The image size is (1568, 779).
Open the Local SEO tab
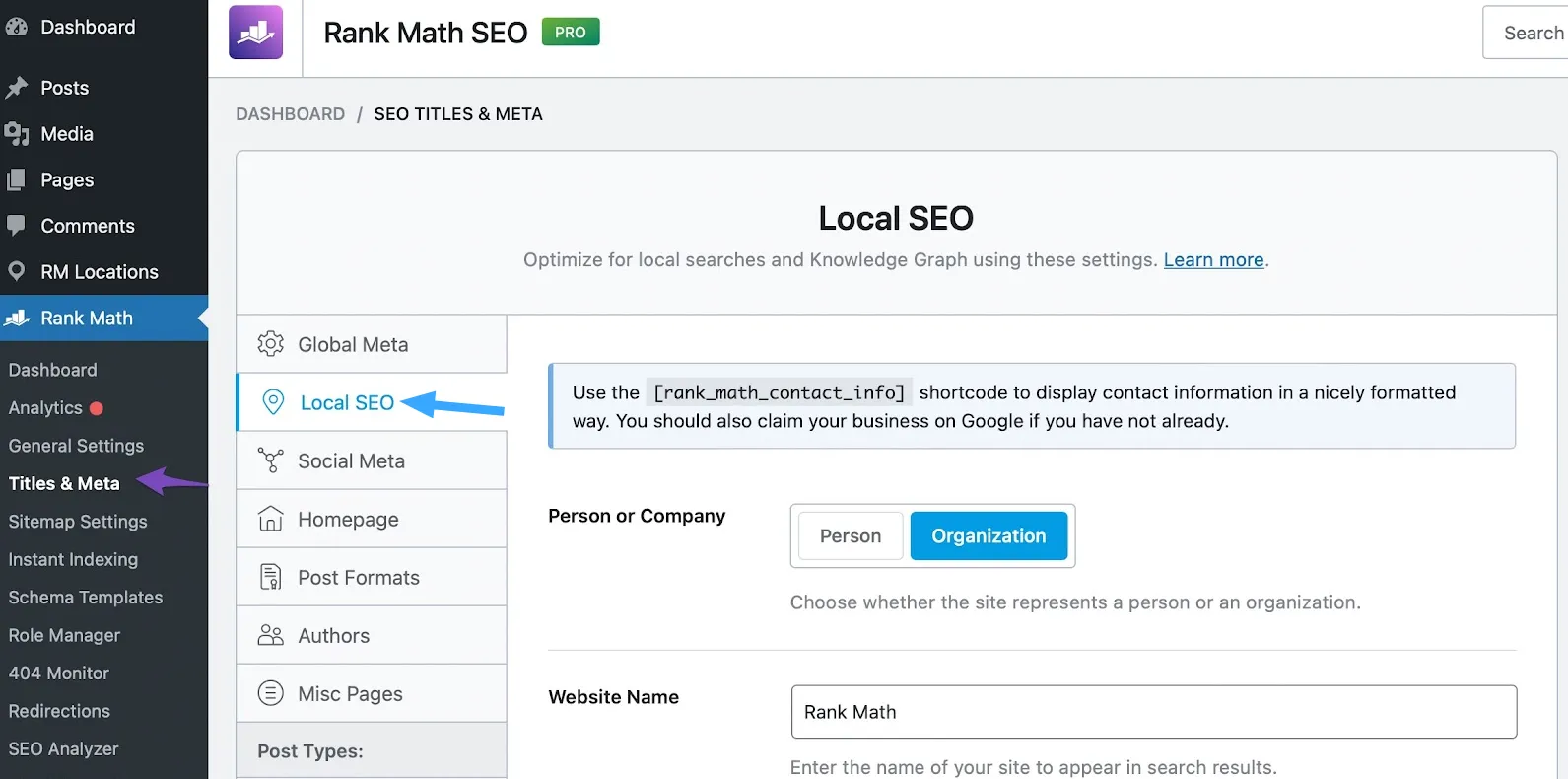pyautogui.click(x=372, y=402)
